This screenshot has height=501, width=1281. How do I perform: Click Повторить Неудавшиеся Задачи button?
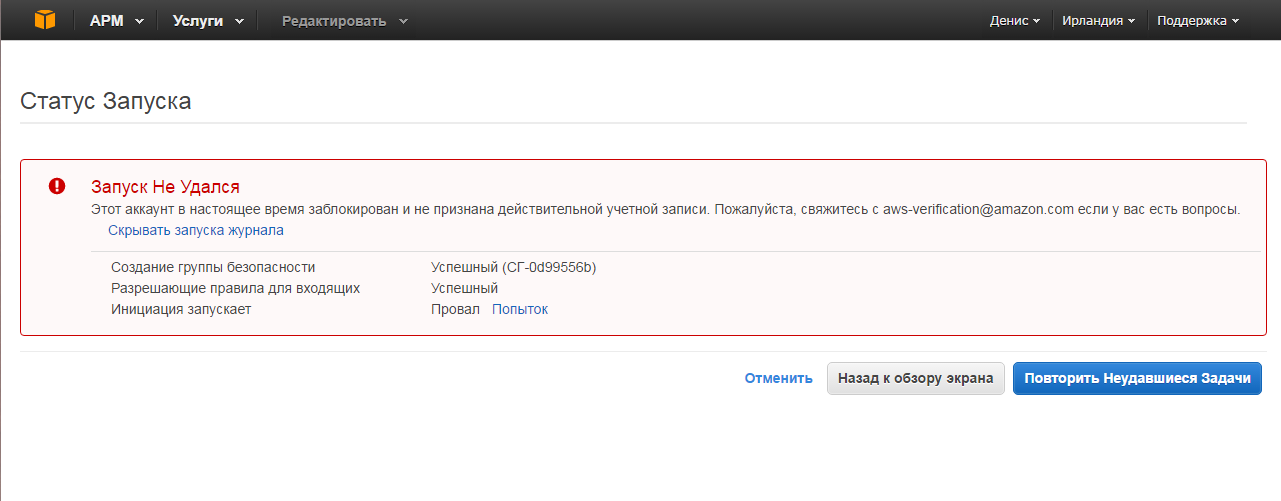click(1137, 378)
